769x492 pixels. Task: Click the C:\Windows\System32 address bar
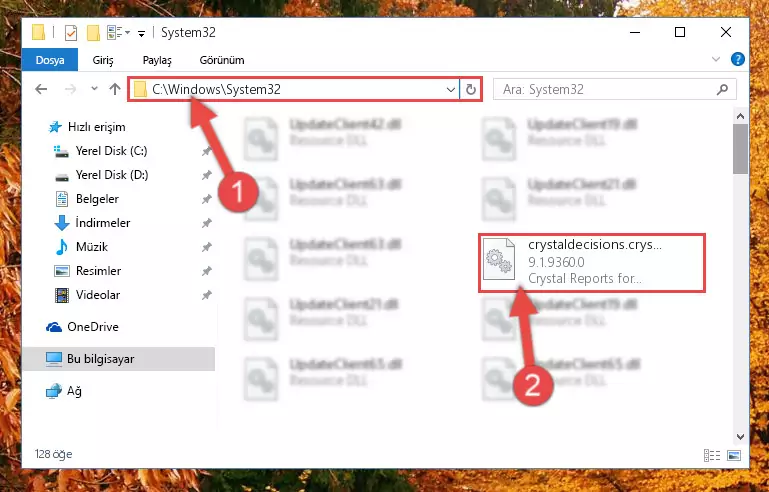pyautogui.click(x=294, y=89)
